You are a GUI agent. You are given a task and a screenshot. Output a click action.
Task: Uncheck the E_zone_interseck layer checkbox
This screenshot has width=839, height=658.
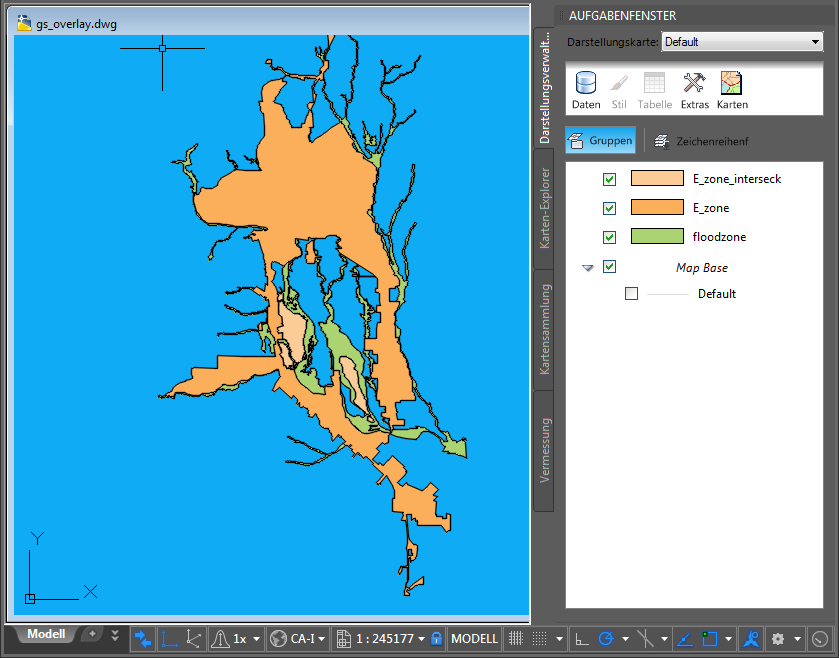[610, 179]
